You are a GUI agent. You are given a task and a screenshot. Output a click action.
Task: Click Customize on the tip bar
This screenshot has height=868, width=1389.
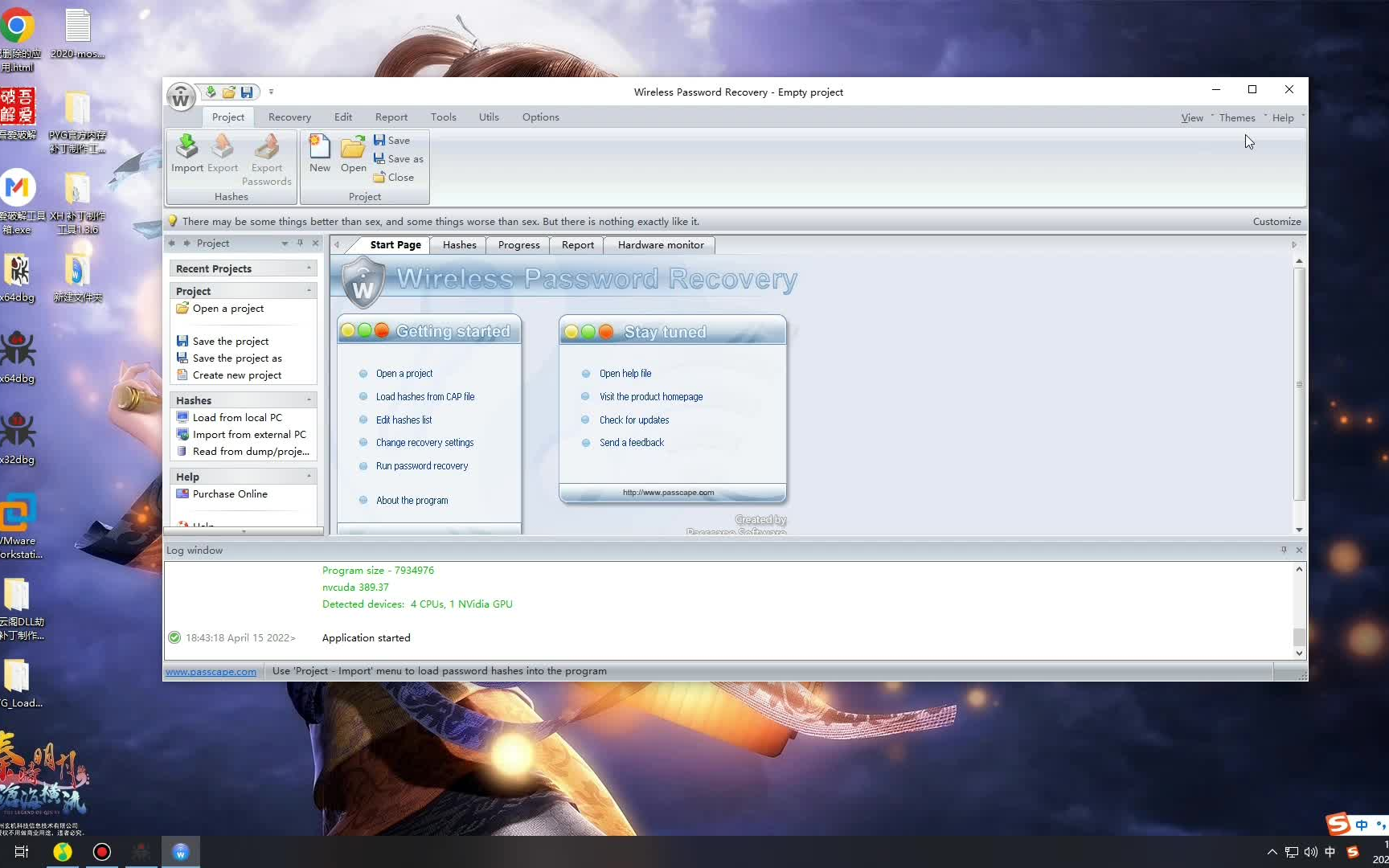pos(1276,222)
